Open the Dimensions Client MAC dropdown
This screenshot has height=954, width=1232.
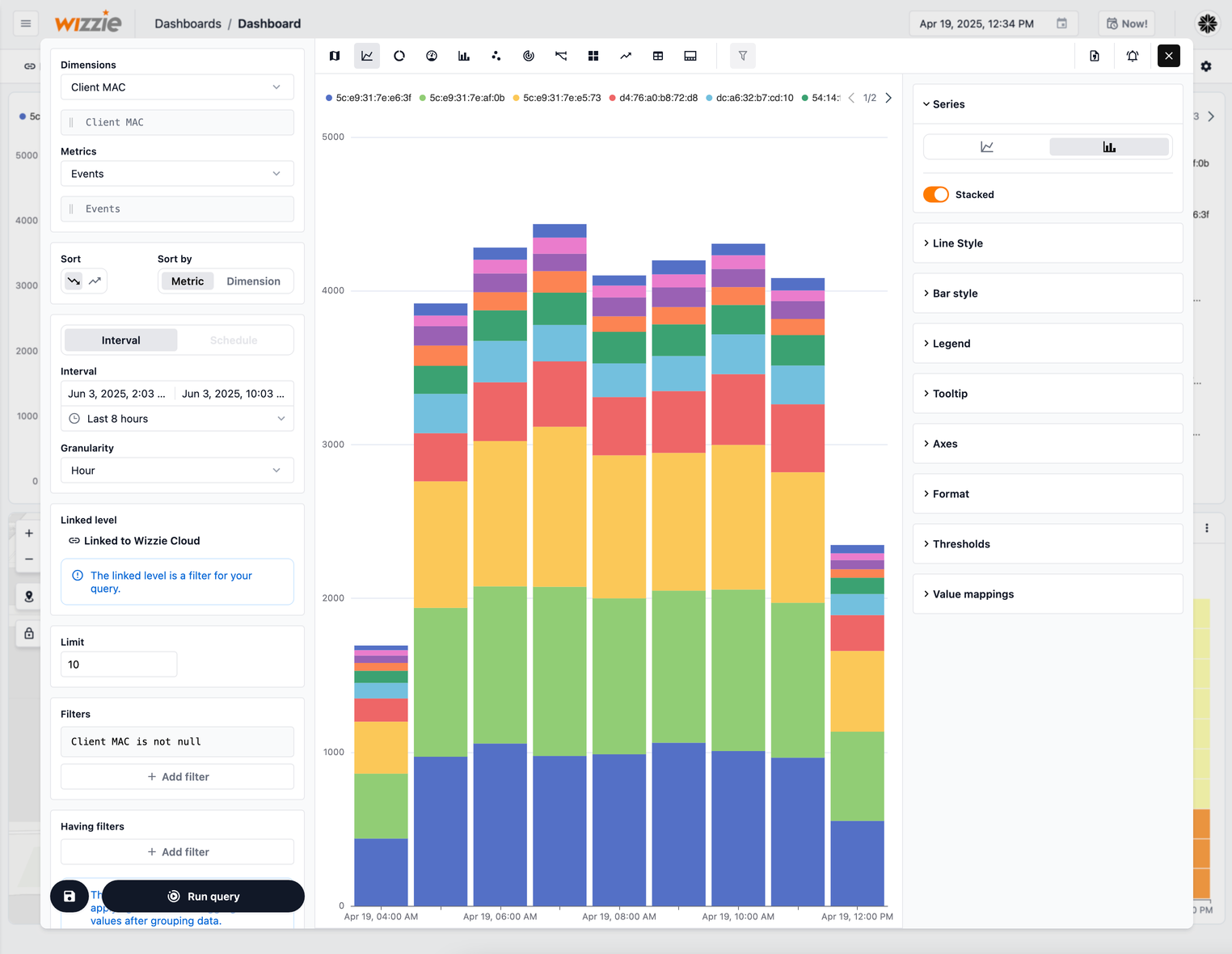177,87
